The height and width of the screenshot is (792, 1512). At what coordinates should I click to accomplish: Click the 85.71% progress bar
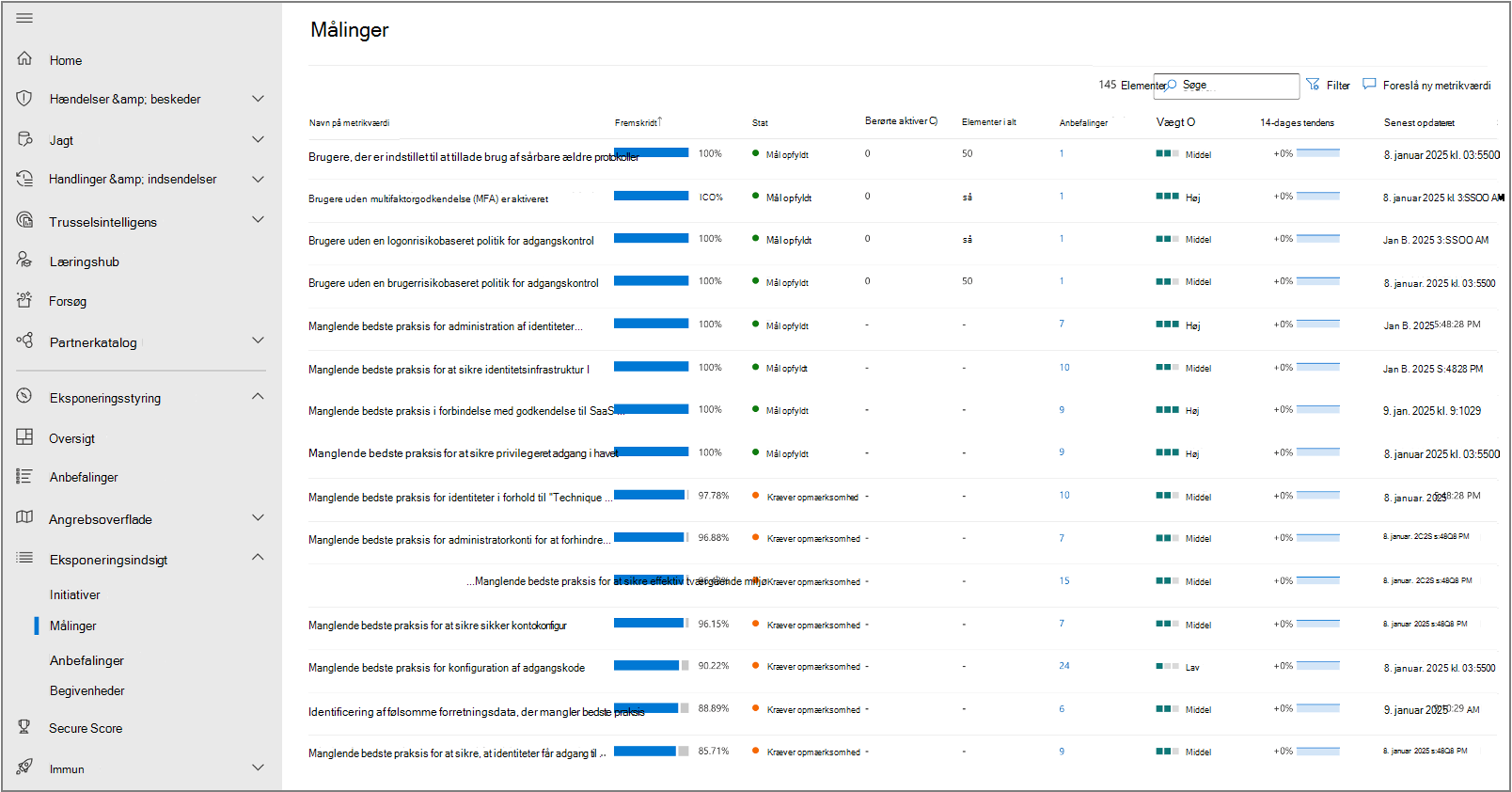click(652, 751)
